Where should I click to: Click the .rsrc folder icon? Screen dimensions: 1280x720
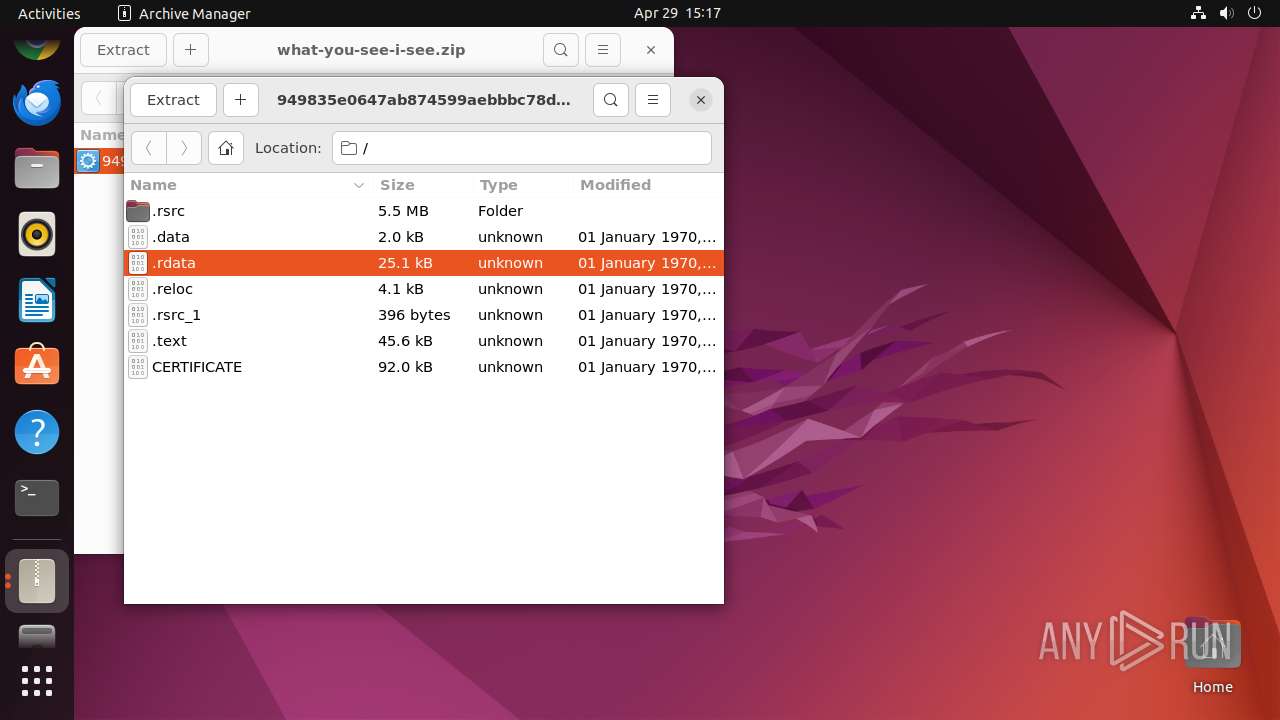point(138,211)
